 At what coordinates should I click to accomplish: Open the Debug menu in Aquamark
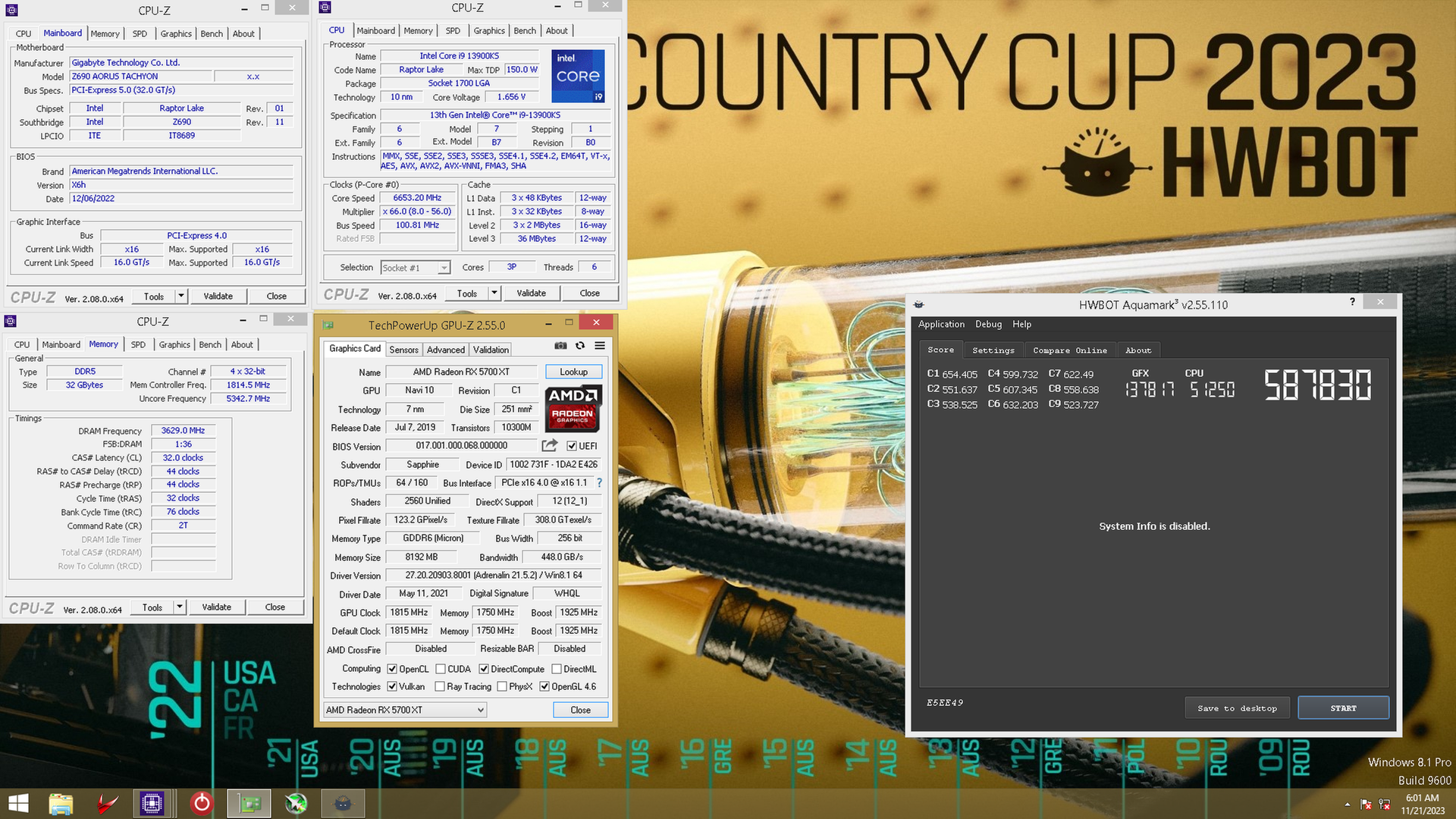988,324
